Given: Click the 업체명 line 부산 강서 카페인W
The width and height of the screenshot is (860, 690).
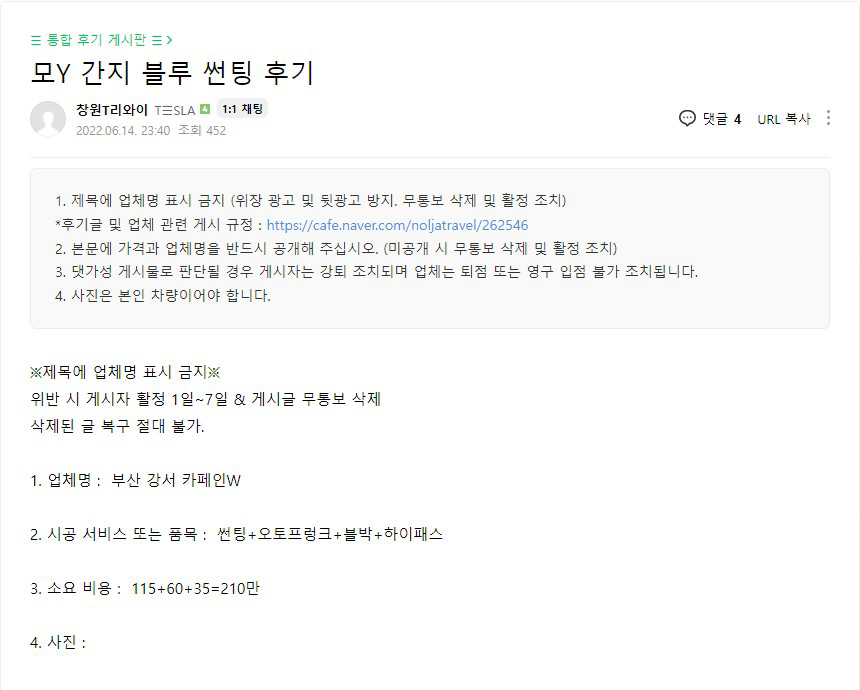Looking at the screenshot, I should (136, 480).
